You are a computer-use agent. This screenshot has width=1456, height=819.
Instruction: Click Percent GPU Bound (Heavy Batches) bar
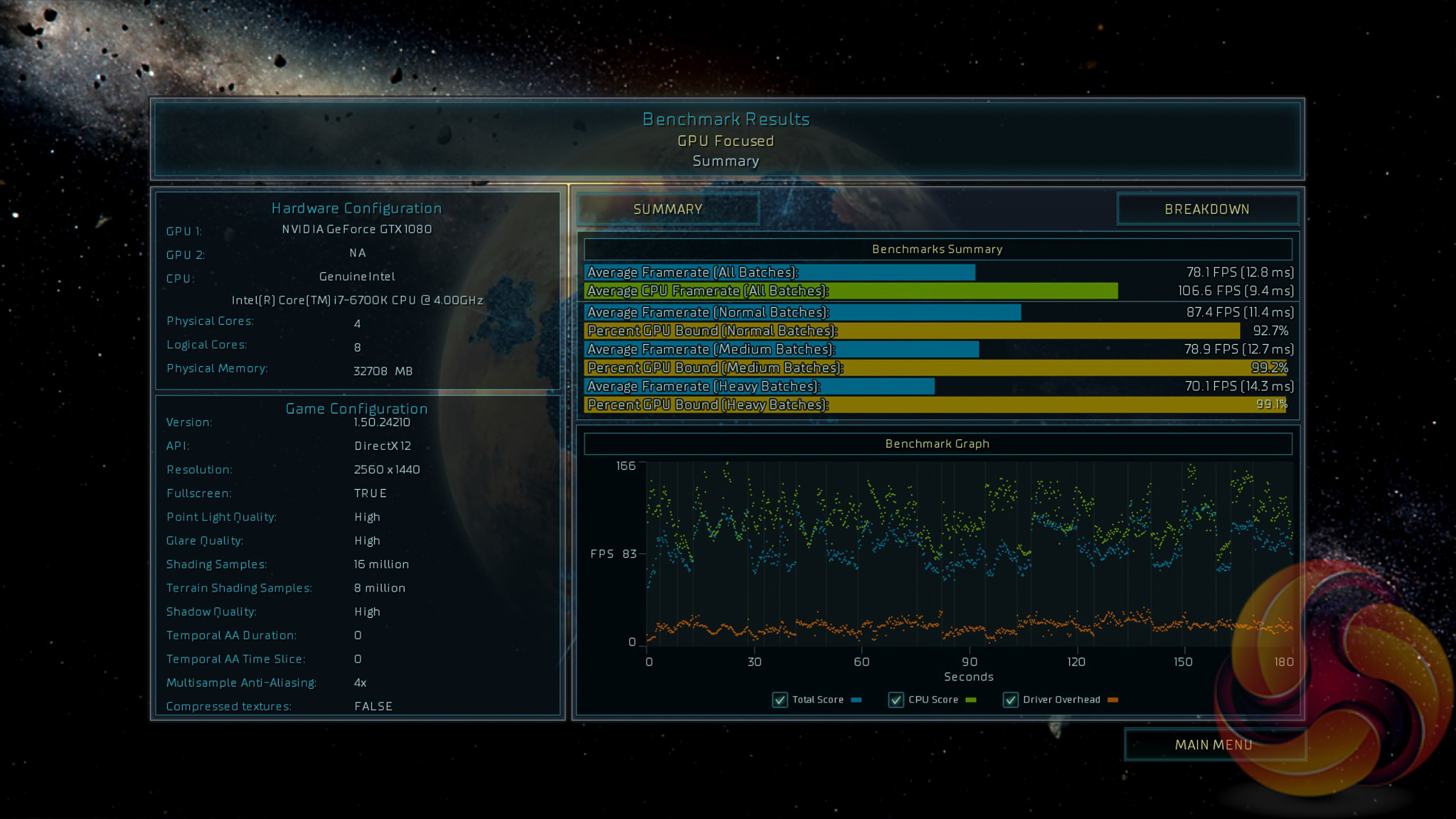(935, 405)
